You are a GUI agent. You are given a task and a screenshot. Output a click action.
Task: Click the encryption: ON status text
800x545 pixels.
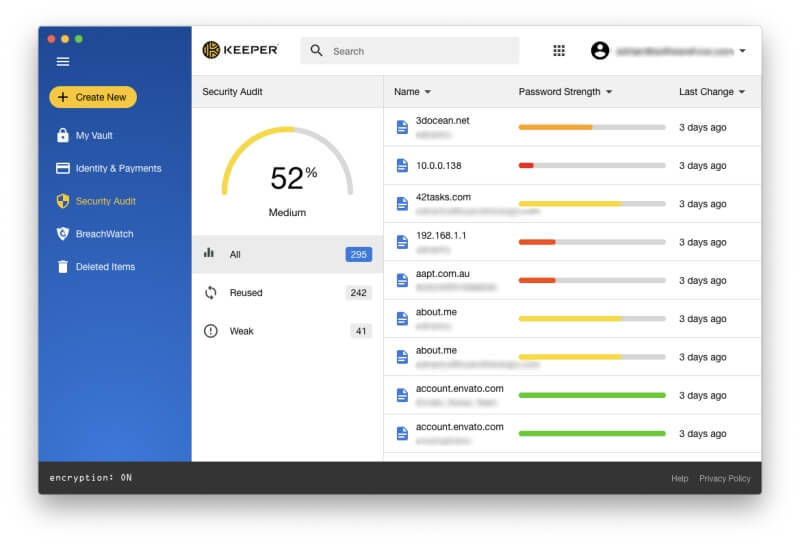91,478
